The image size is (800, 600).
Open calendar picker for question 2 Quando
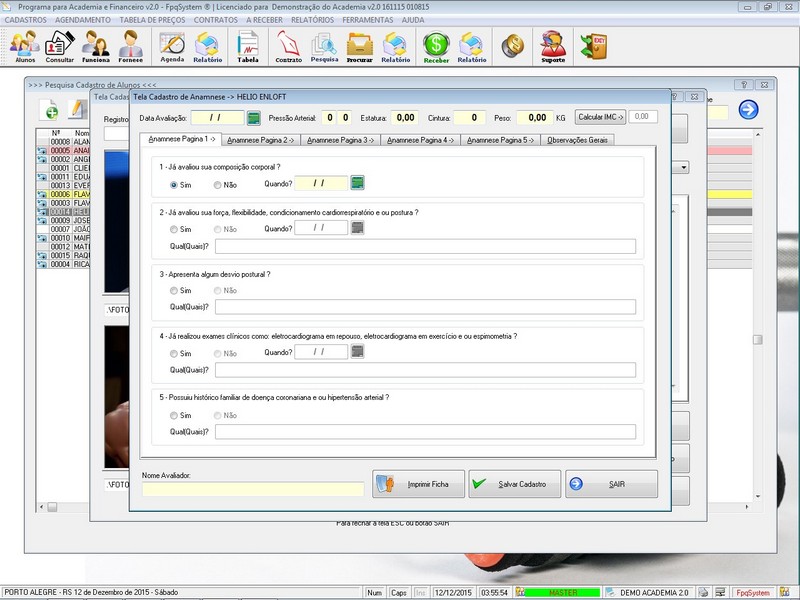(358, 228)
